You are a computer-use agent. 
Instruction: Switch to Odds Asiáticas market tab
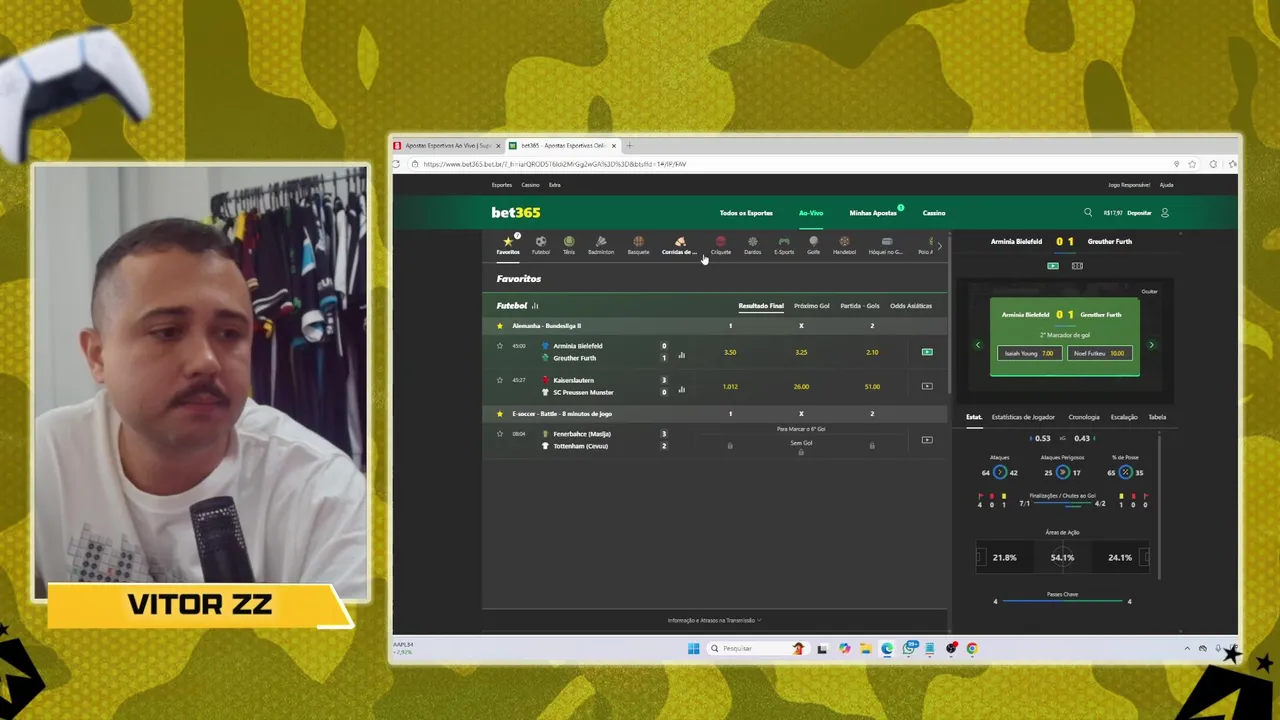coord(911,306)
